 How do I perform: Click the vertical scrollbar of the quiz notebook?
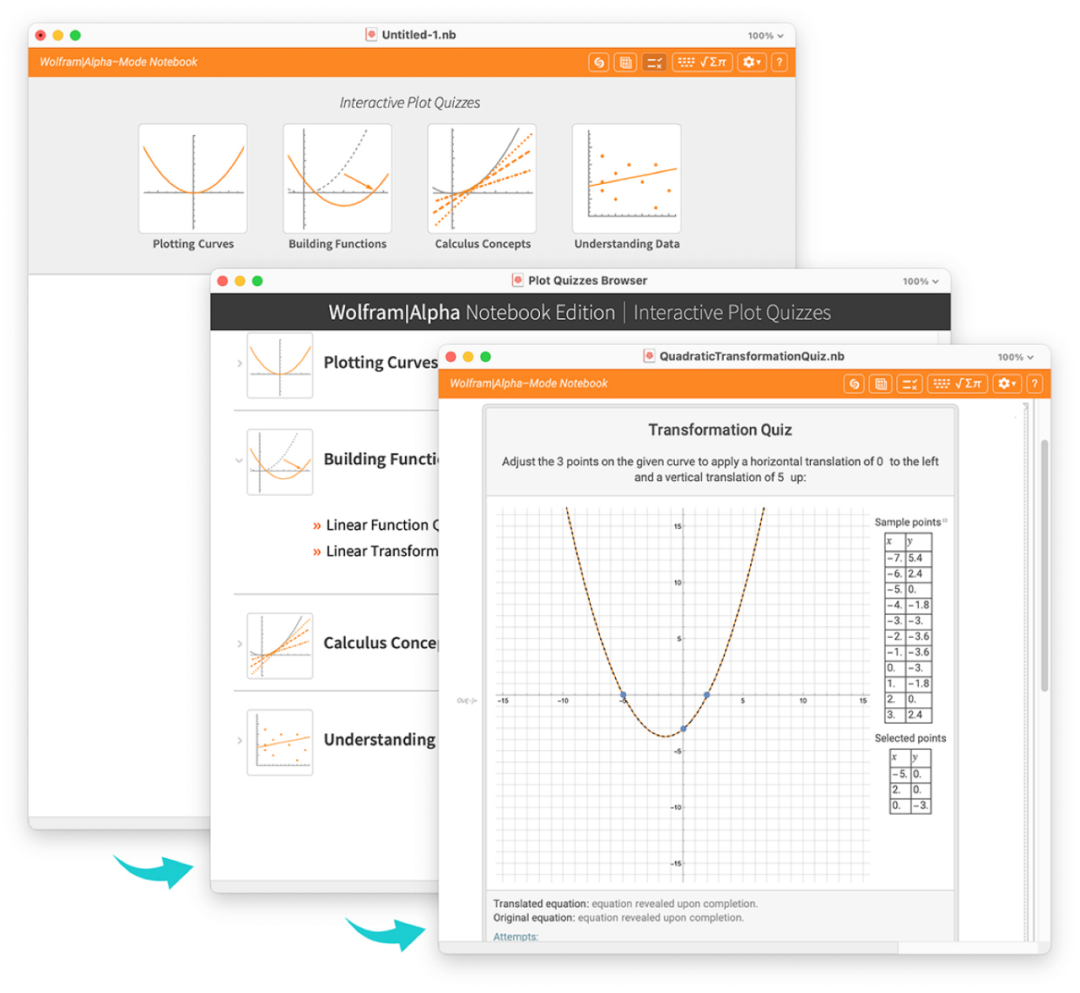tap(1044, 565)
